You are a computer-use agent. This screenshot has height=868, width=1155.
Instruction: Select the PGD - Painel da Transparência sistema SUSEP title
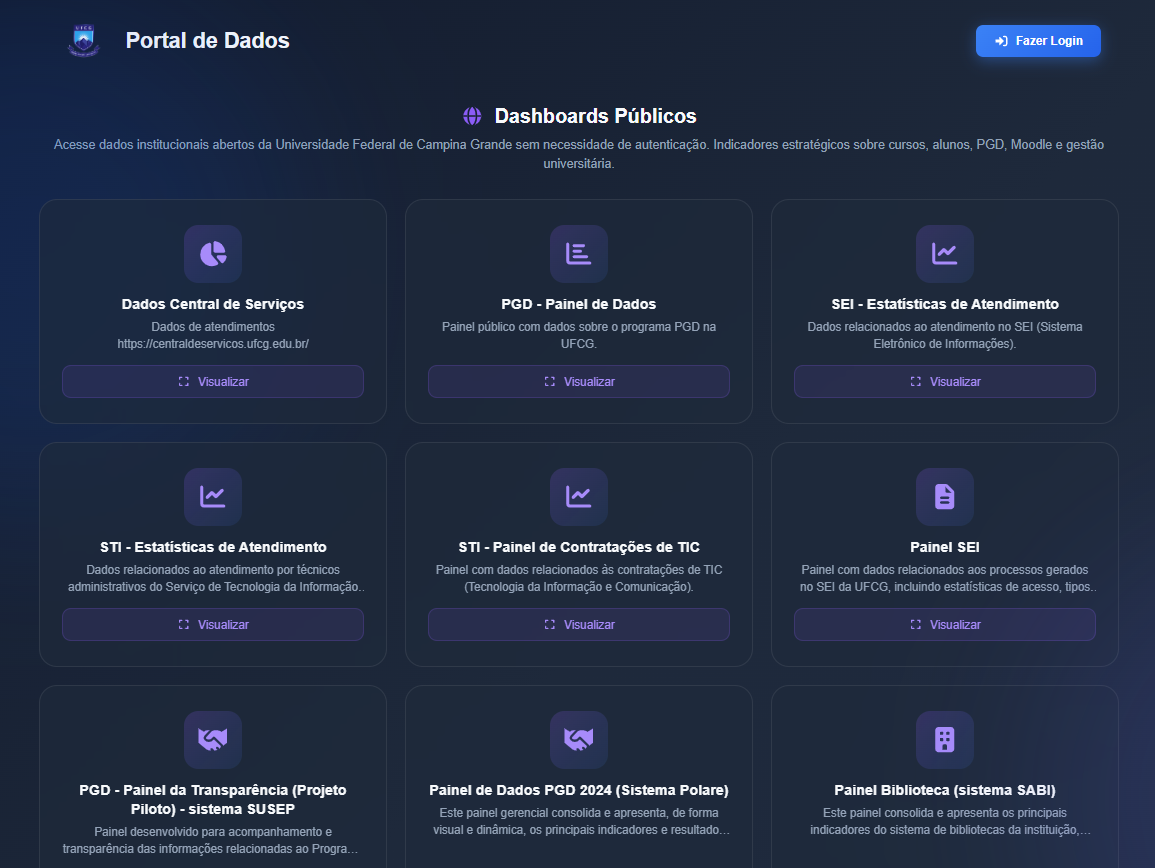click(x=213, y=799)
